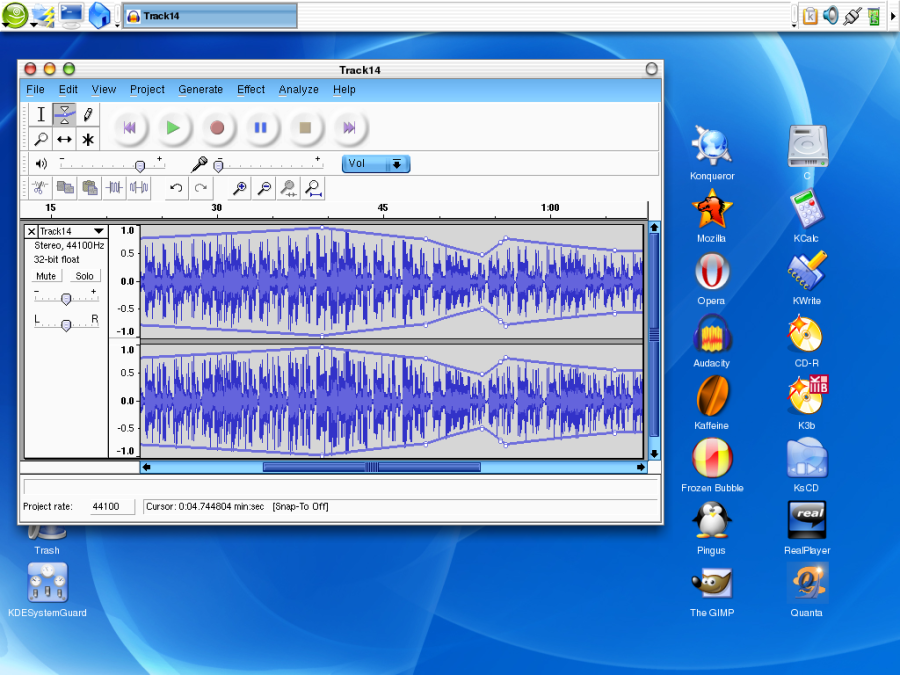Open the Help menu
The image size is (900, 675).
344,90
